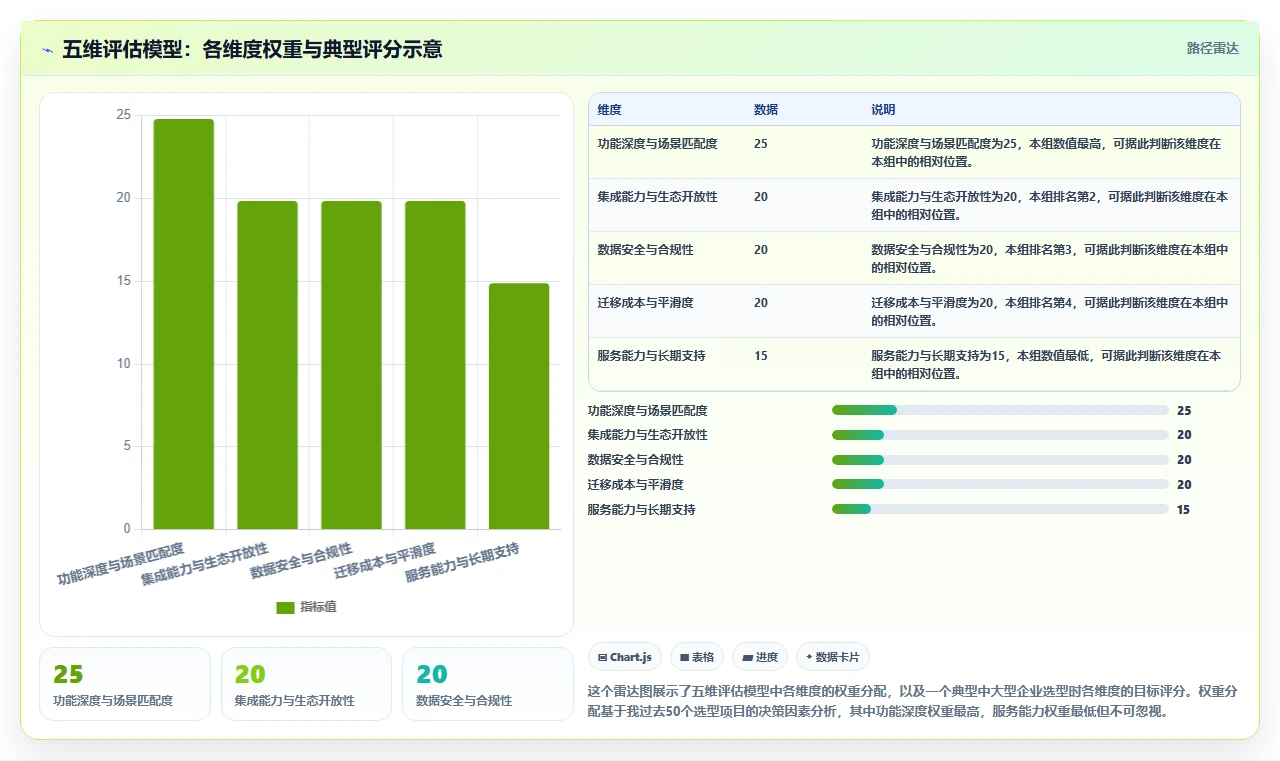Click the 功能深度与场景匹配度 progress bar
The height and width of the screenshot is (761, 1280).
pos(1000,410)
